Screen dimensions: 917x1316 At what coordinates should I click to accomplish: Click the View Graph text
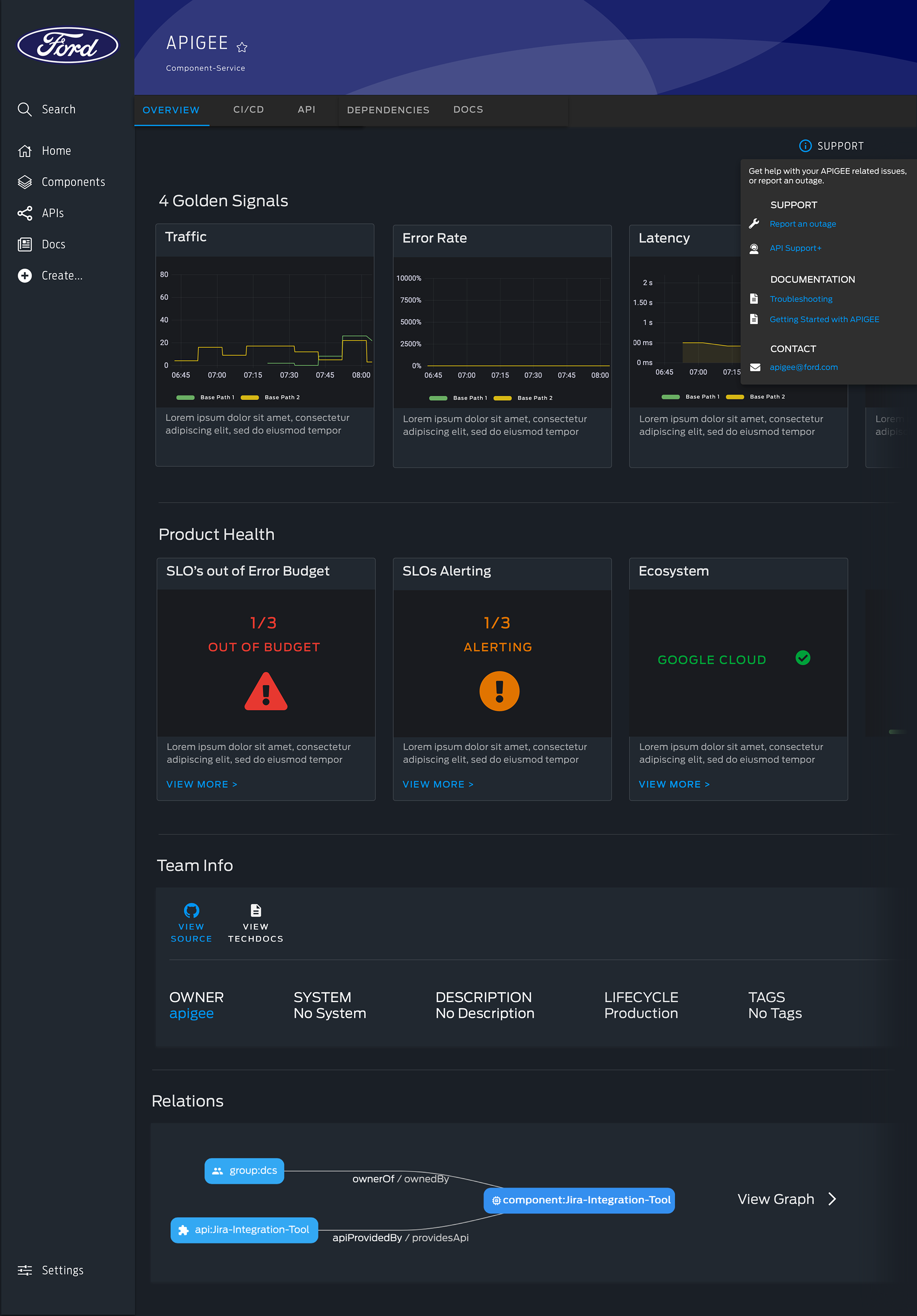point(776,1199)
